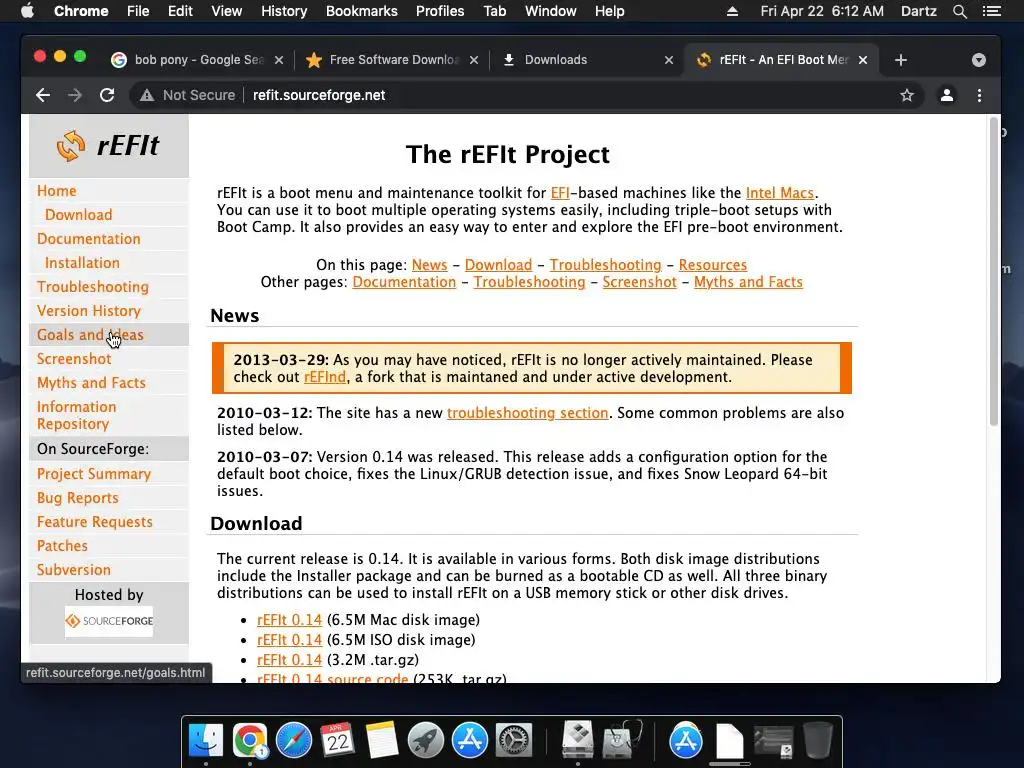The width and height of the screenshot is (1024, 768).
Task: Click the SourceForge hosted-by logo
Action: 109,621
